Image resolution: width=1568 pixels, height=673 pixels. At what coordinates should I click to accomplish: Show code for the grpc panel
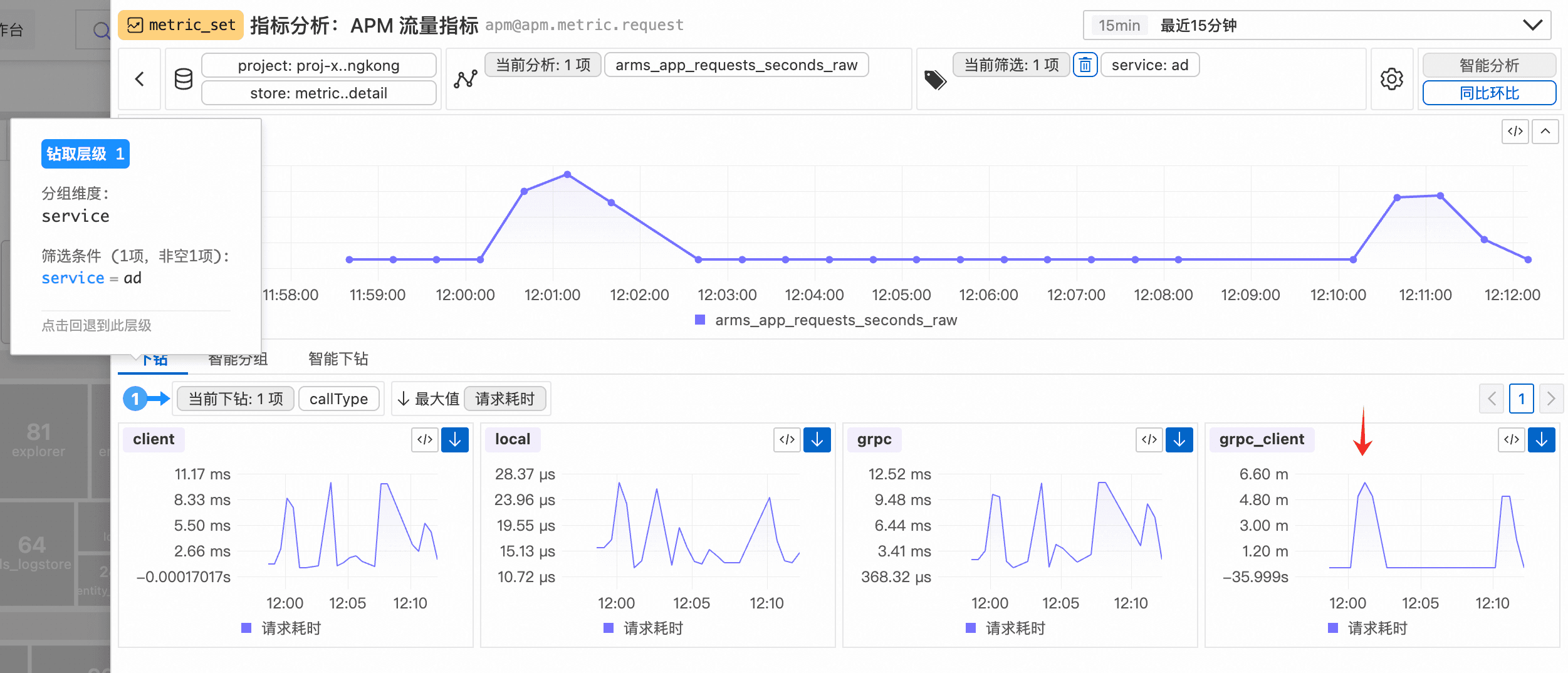(1149, 440)
